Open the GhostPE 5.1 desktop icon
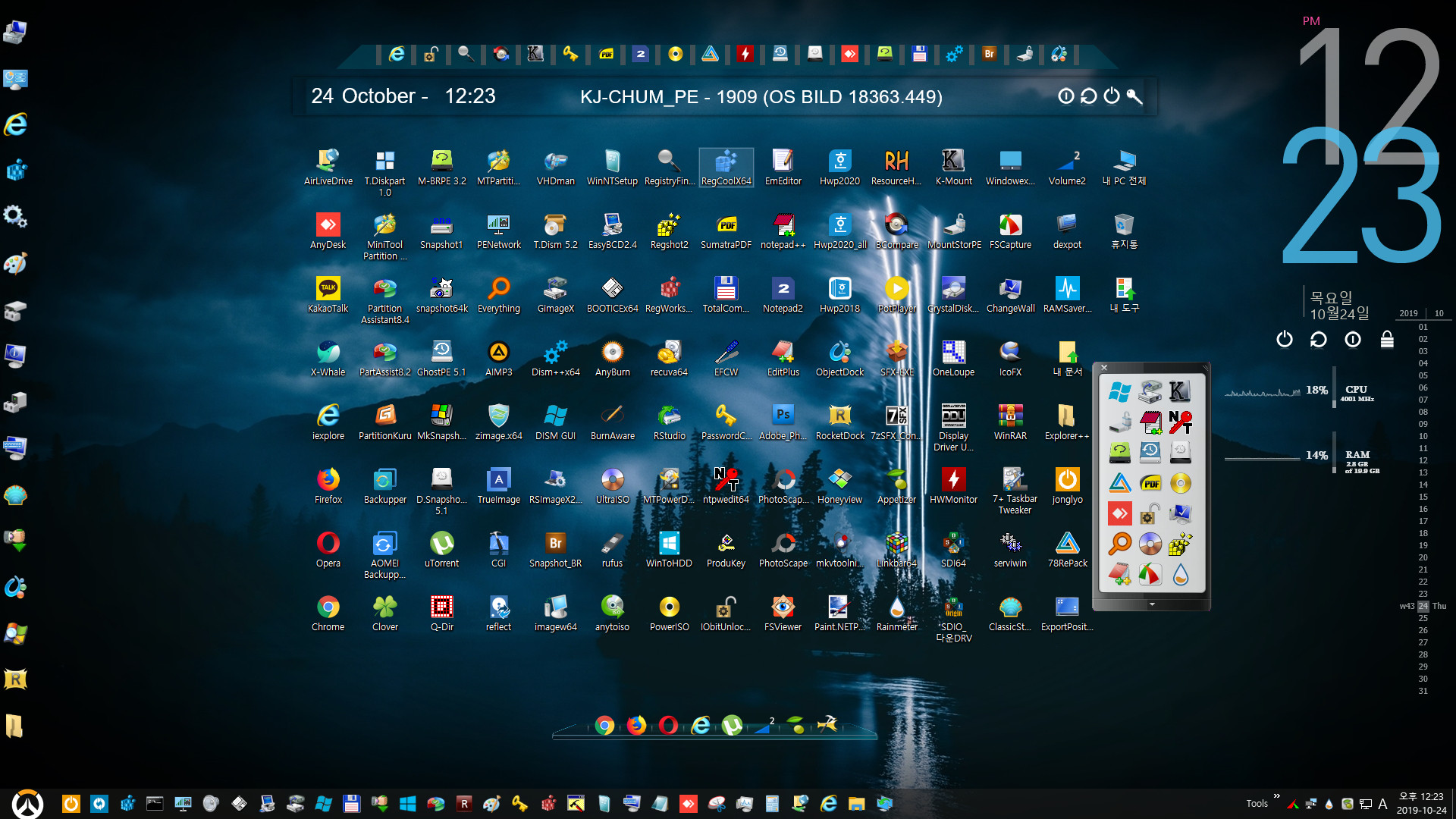 click(441, 358)
